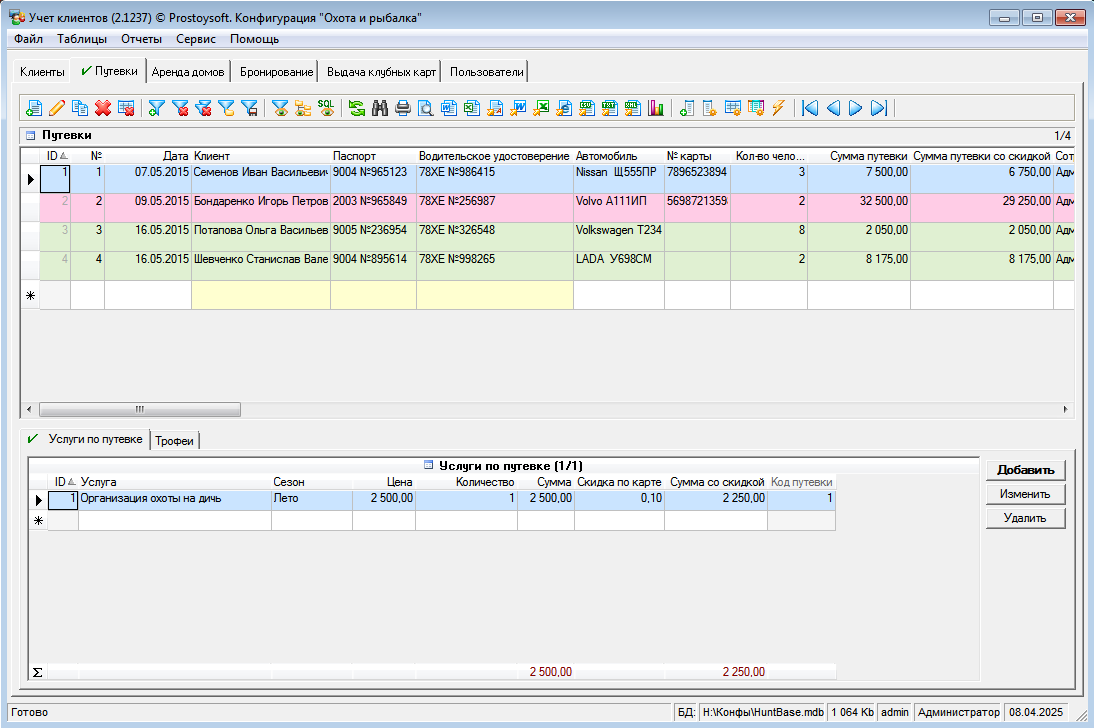Go to the last record arrow
The image size is (1094, 728).
[879, 108]
